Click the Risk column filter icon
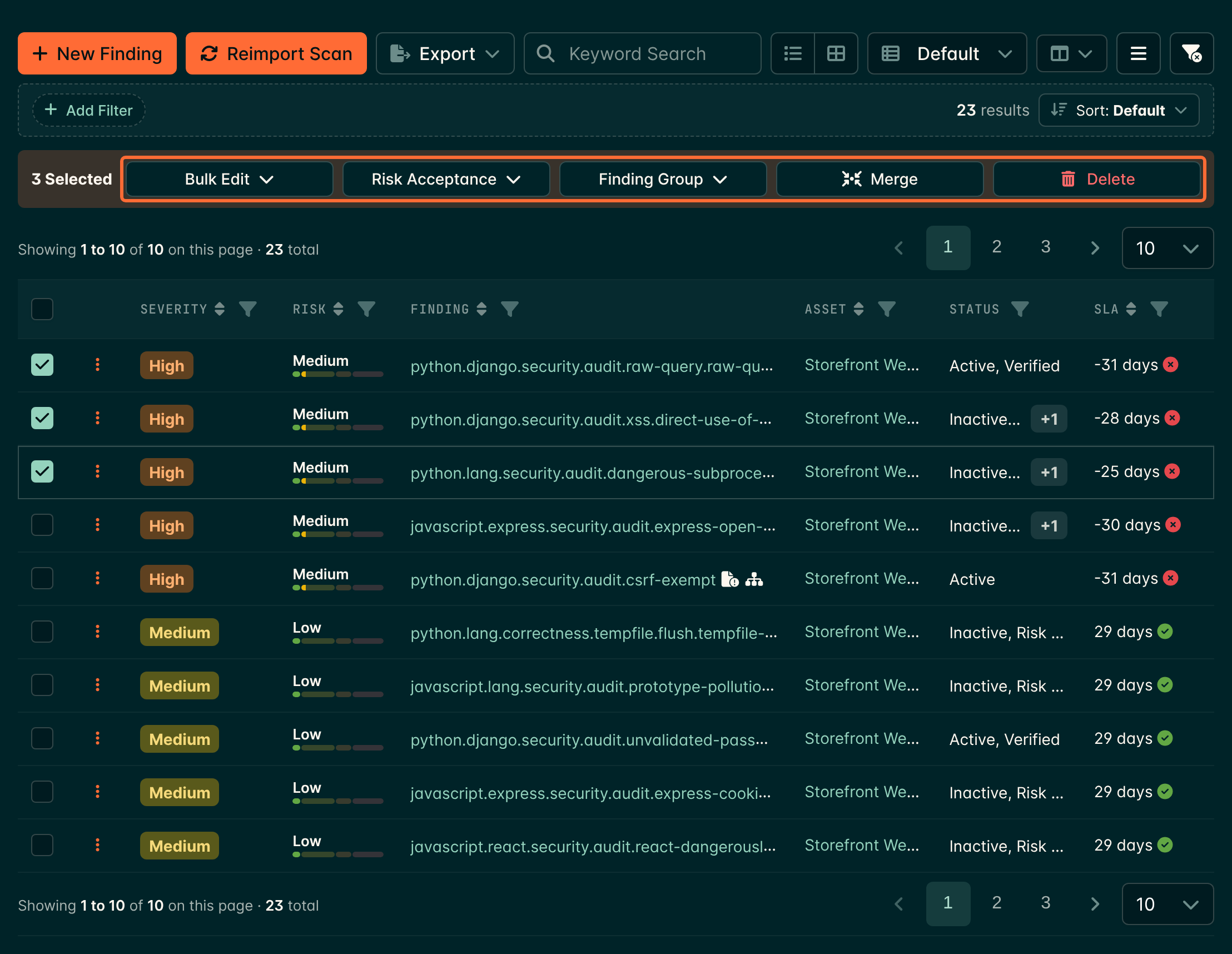The width and height of the screenshot is (1232, 954). click(x=366, y=309)
